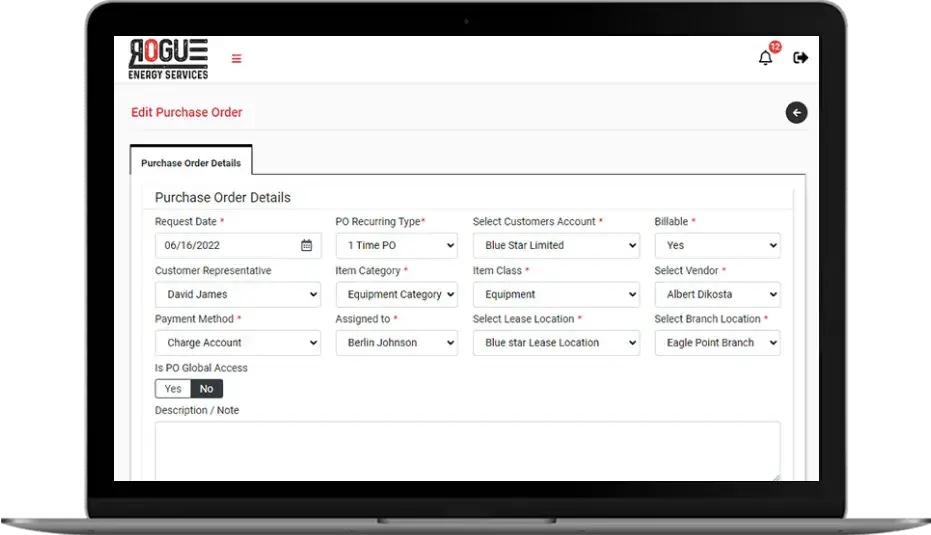This screenshot has width=931, height=535.
Task: Open the Item Category dropdown
Action: [396, 294]
